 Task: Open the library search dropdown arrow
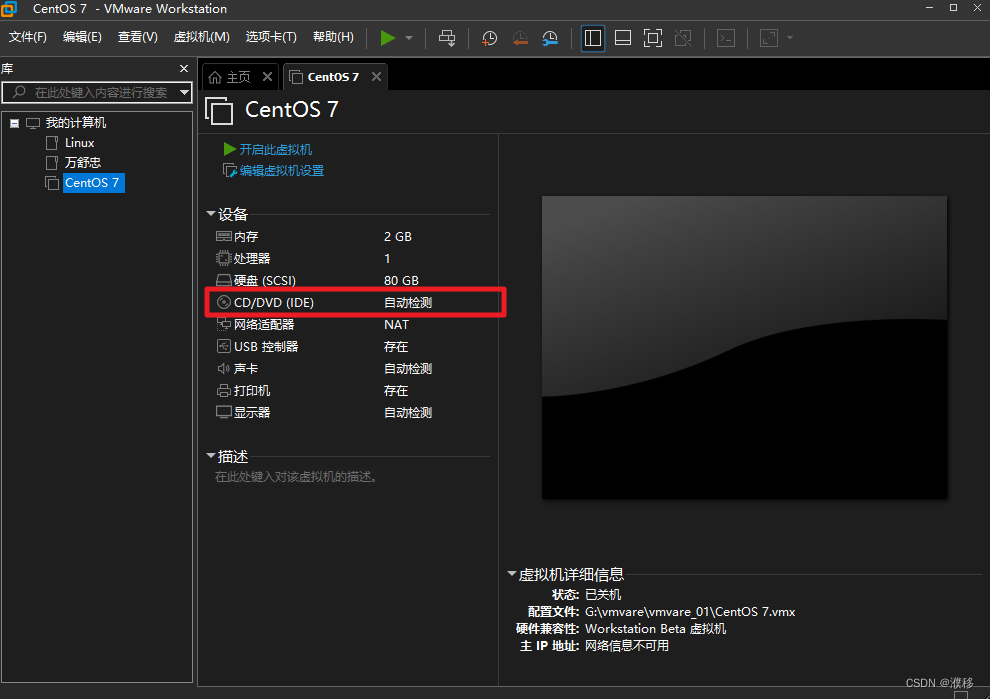point(184,92)
